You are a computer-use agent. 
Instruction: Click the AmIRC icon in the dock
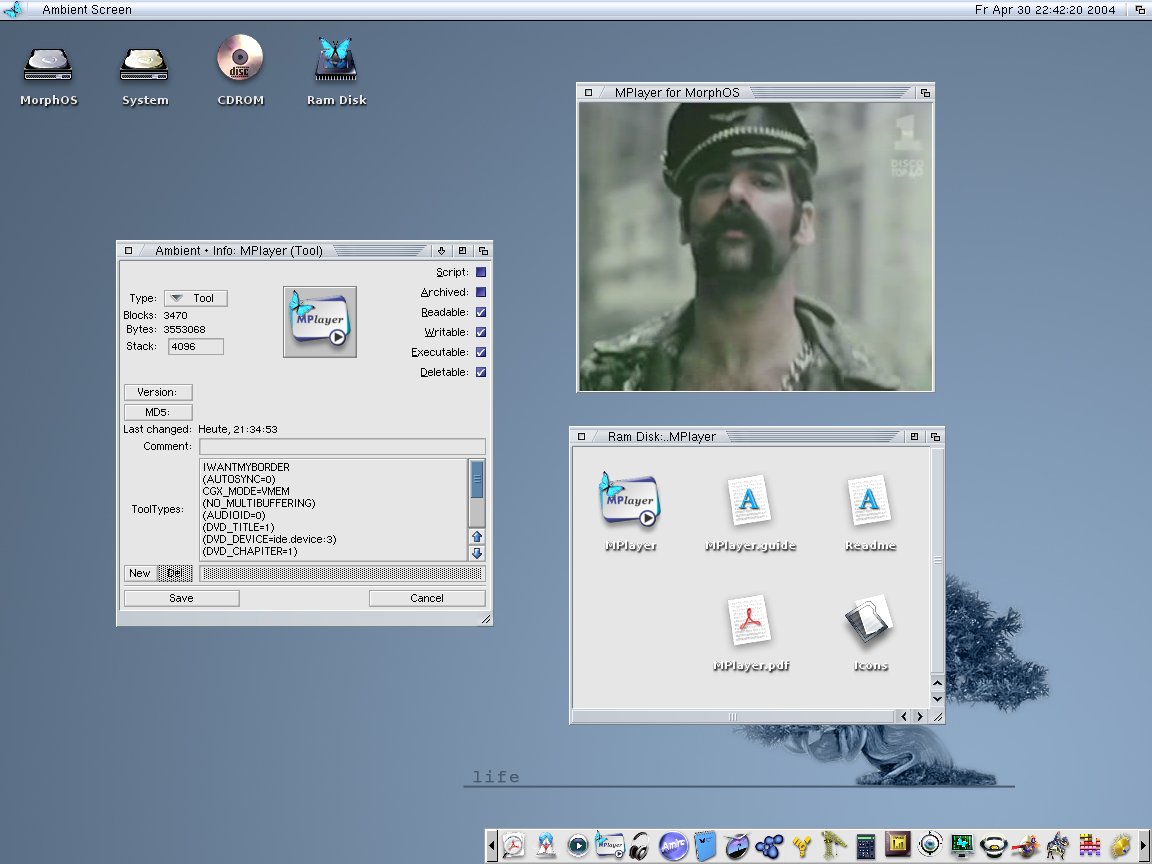pyautogui.click(x=673, y=846)
